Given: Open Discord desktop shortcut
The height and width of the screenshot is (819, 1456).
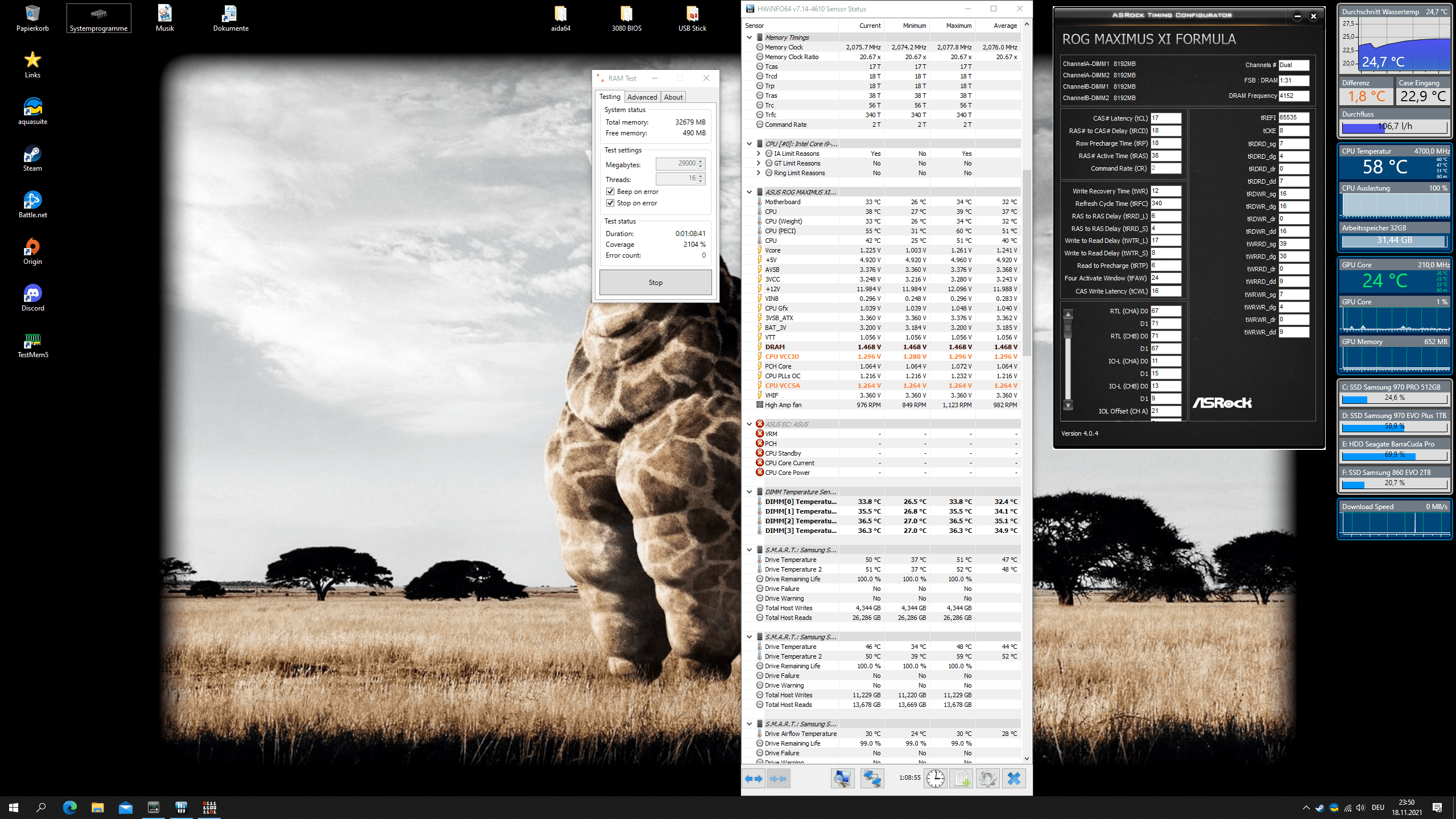Looking at the screenshot, I should (32, 297).
